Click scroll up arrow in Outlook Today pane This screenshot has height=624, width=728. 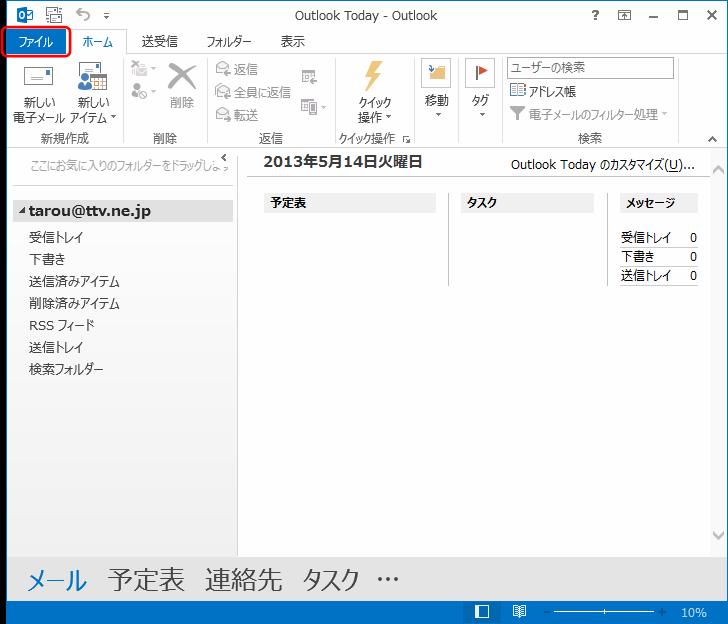[718, 169]
